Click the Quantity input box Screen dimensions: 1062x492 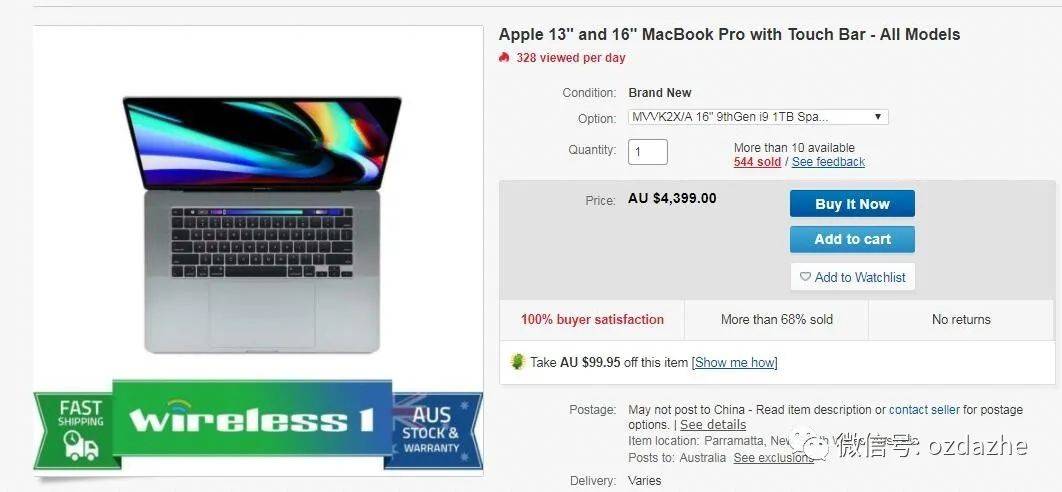(647, 152)
